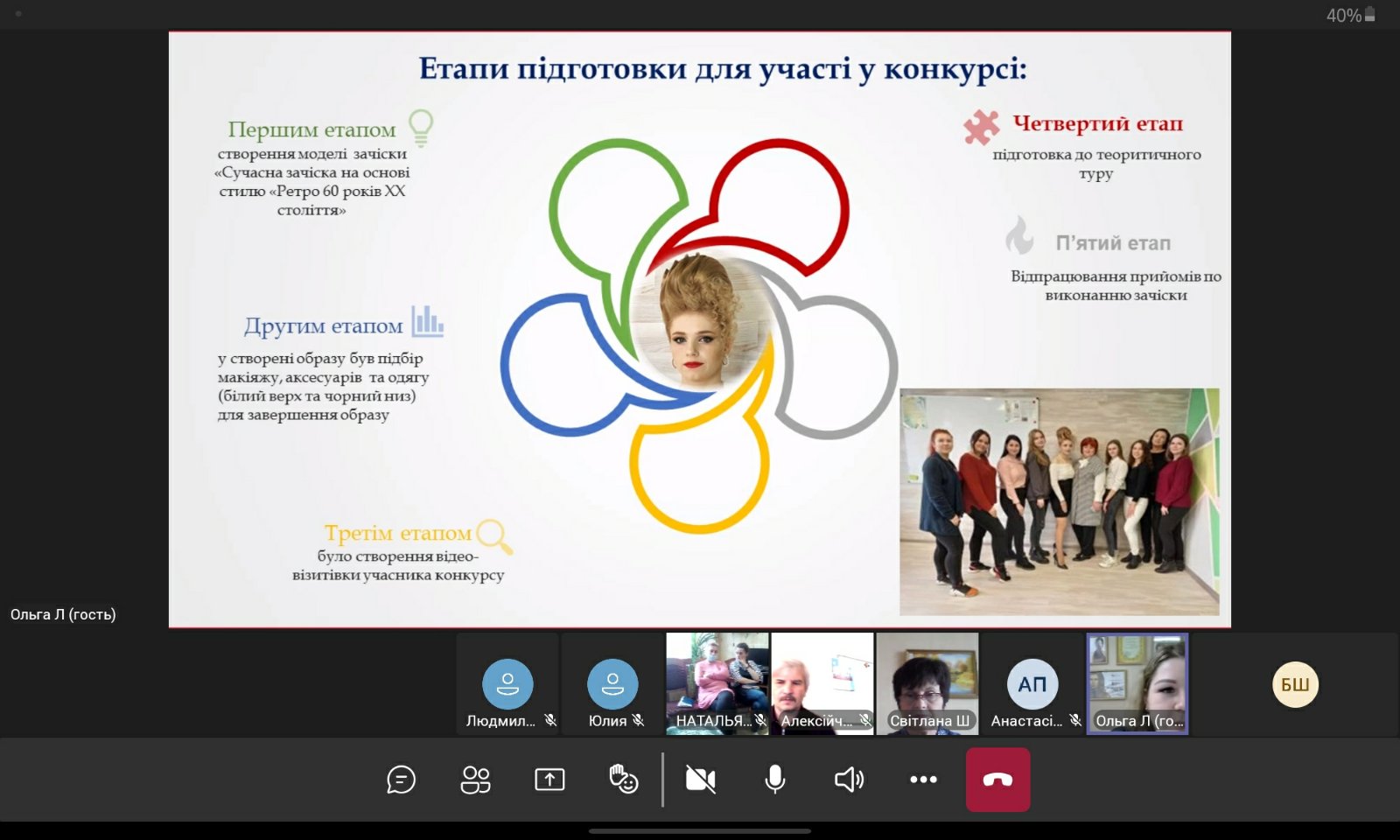Screen dimensions: 1400x840
Task: Open the meeting chat
Action: (401, 779)
